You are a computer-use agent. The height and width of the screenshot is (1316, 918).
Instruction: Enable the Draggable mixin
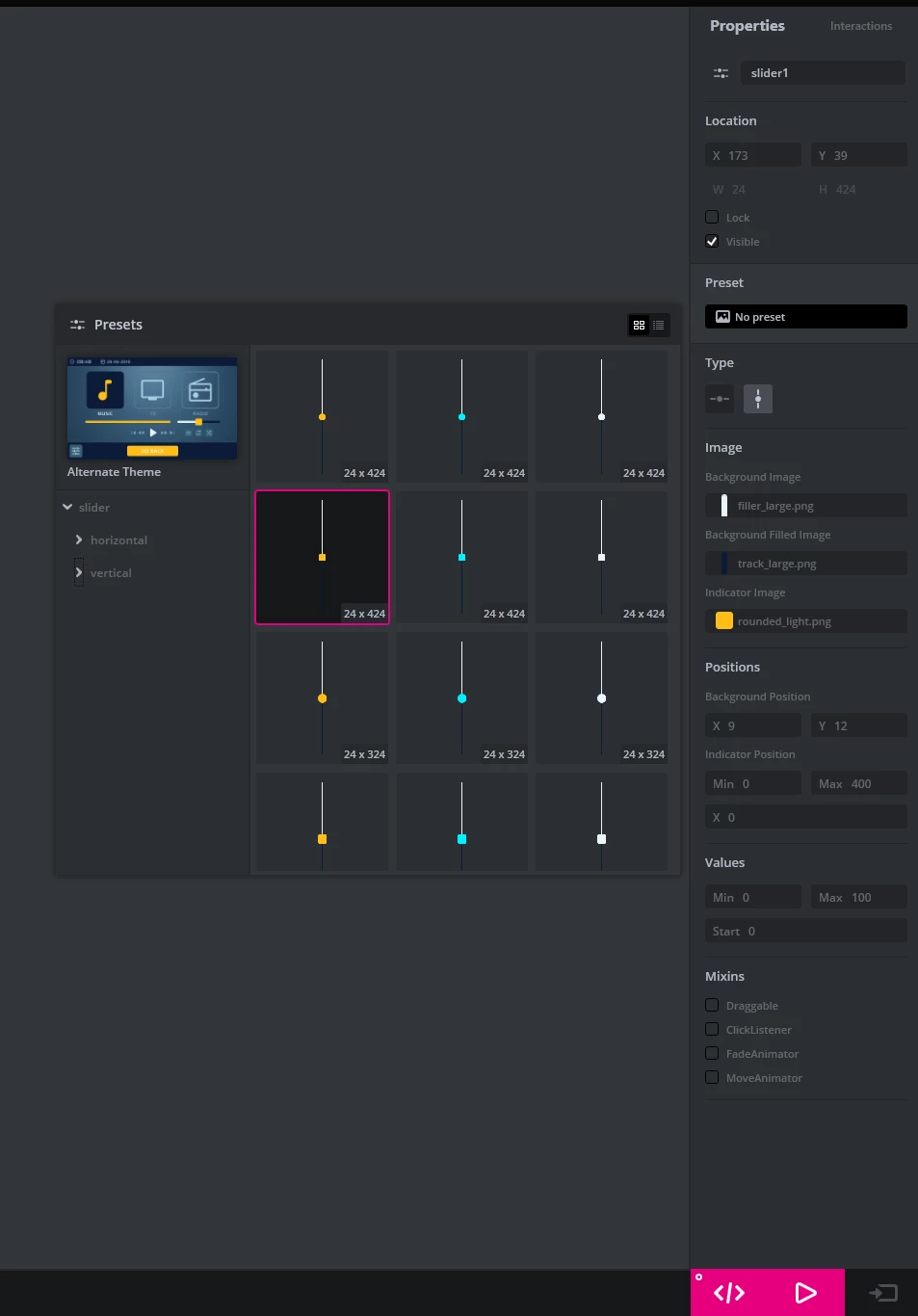tap(712, 1005)
